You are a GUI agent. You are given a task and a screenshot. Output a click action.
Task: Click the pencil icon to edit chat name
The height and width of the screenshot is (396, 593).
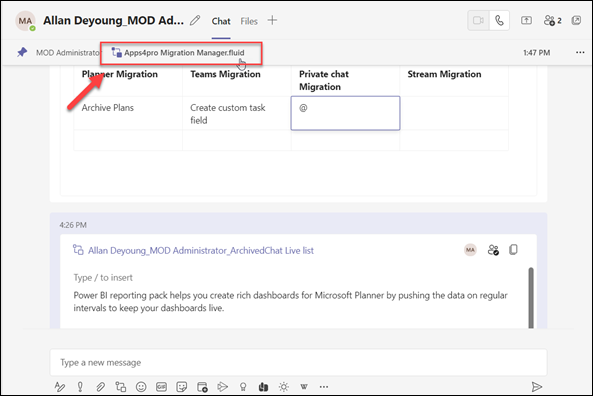(x=195, y=20)
